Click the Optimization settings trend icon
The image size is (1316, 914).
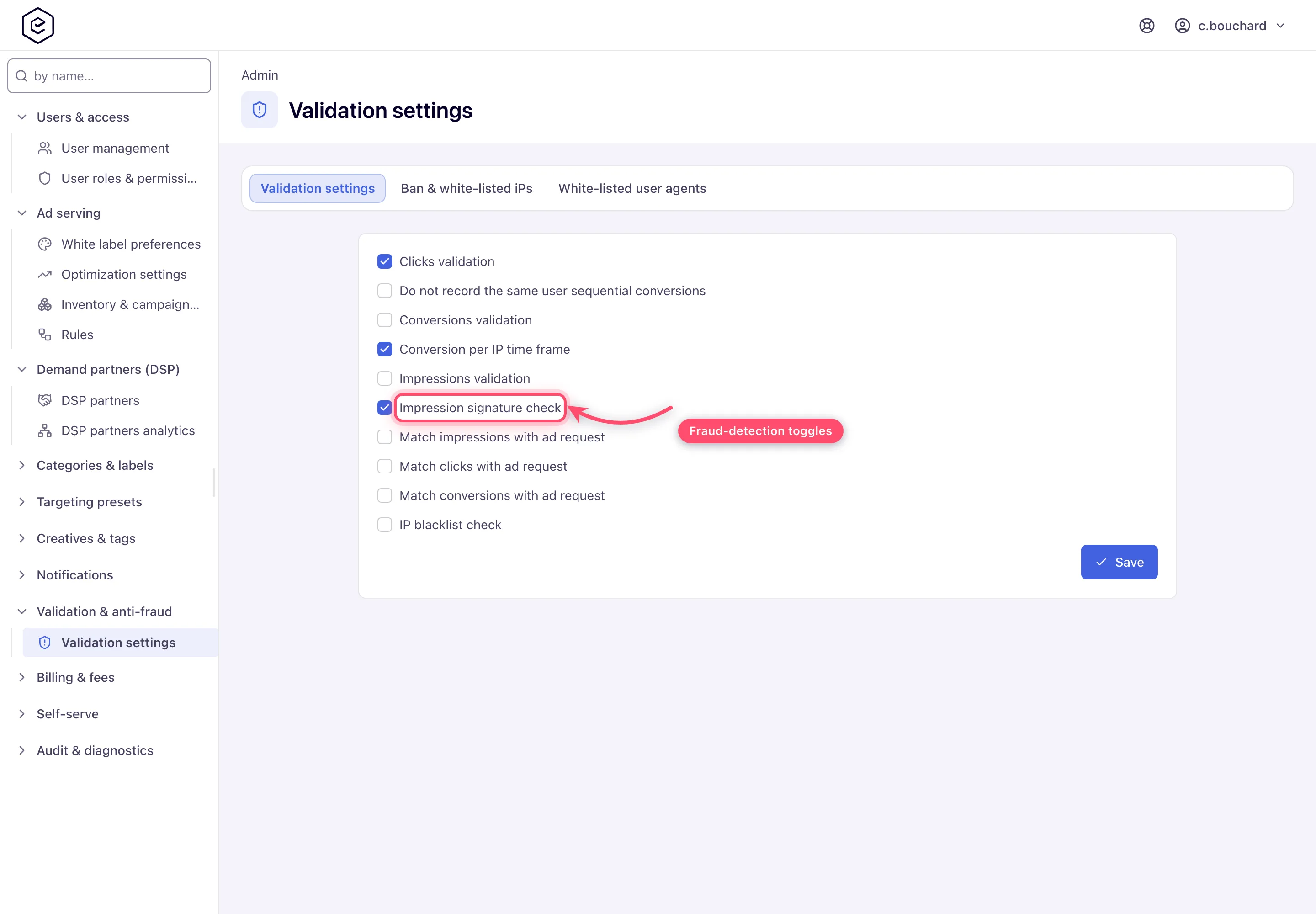(45, 274)
